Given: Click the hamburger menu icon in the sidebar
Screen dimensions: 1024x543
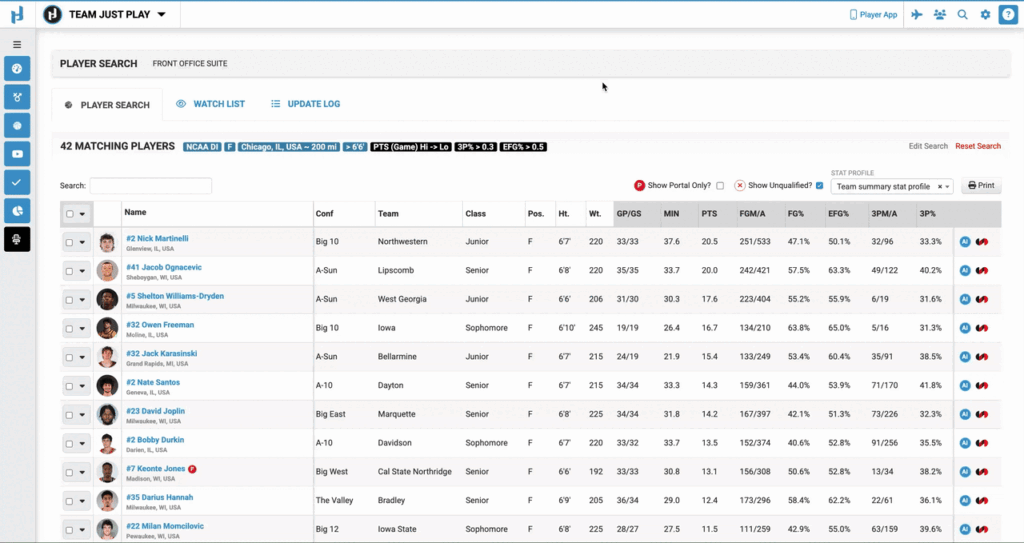Looking at the screenshot, I should [x=17, y=45].
